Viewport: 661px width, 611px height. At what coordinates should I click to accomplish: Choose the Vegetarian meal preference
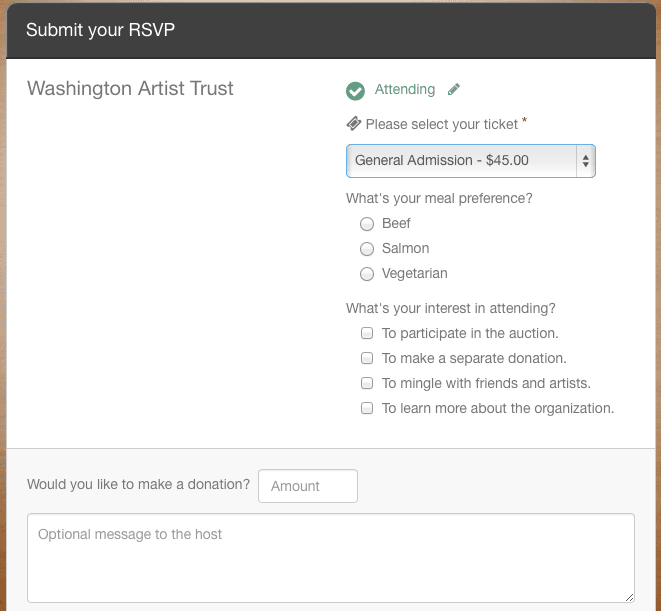367,274
